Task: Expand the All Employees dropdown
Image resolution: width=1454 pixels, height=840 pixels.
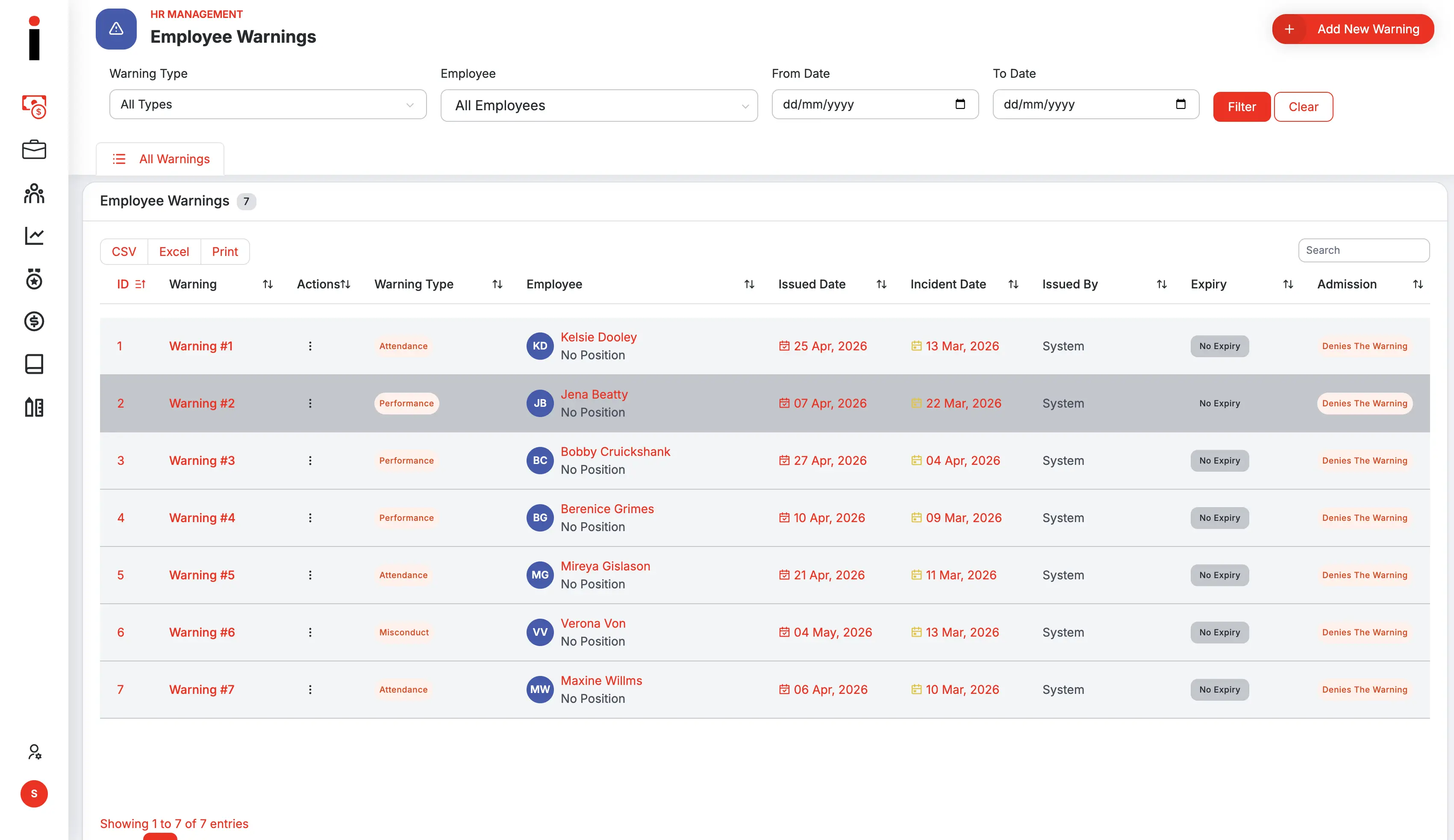Action: 599,106
